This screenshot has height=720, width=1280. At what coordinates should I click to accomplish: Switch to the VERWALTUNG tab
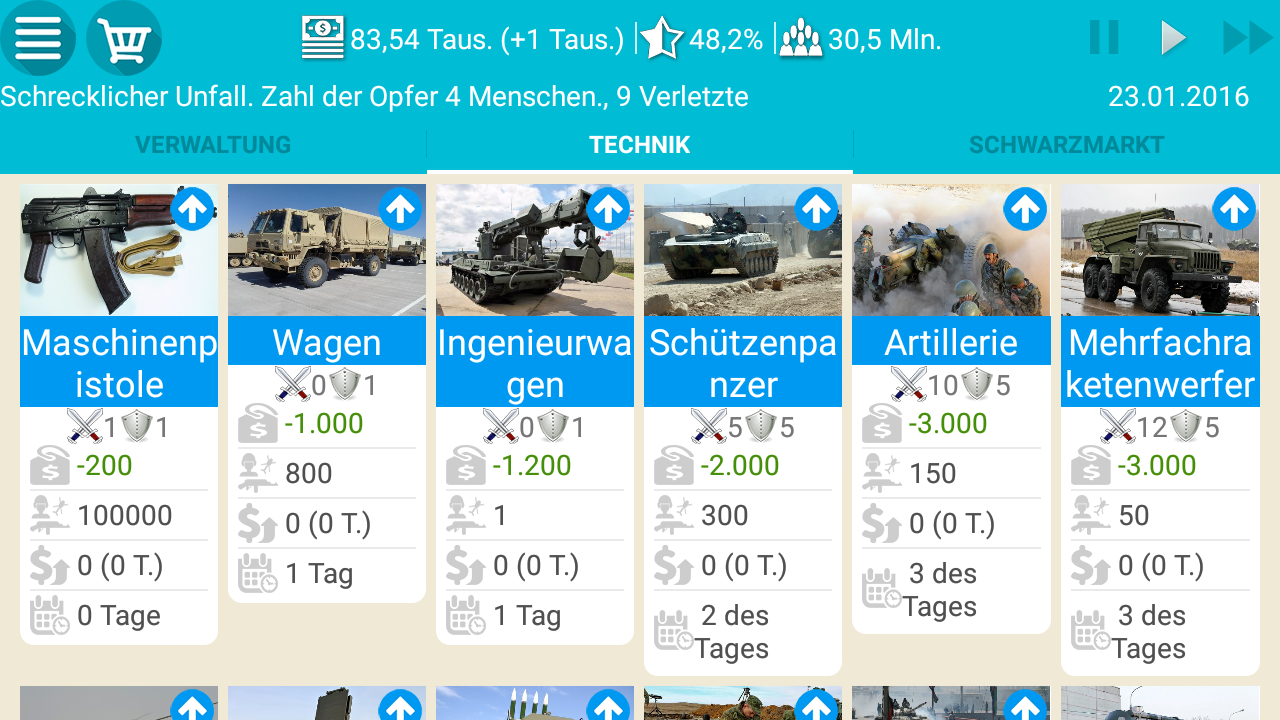(213, 145)
